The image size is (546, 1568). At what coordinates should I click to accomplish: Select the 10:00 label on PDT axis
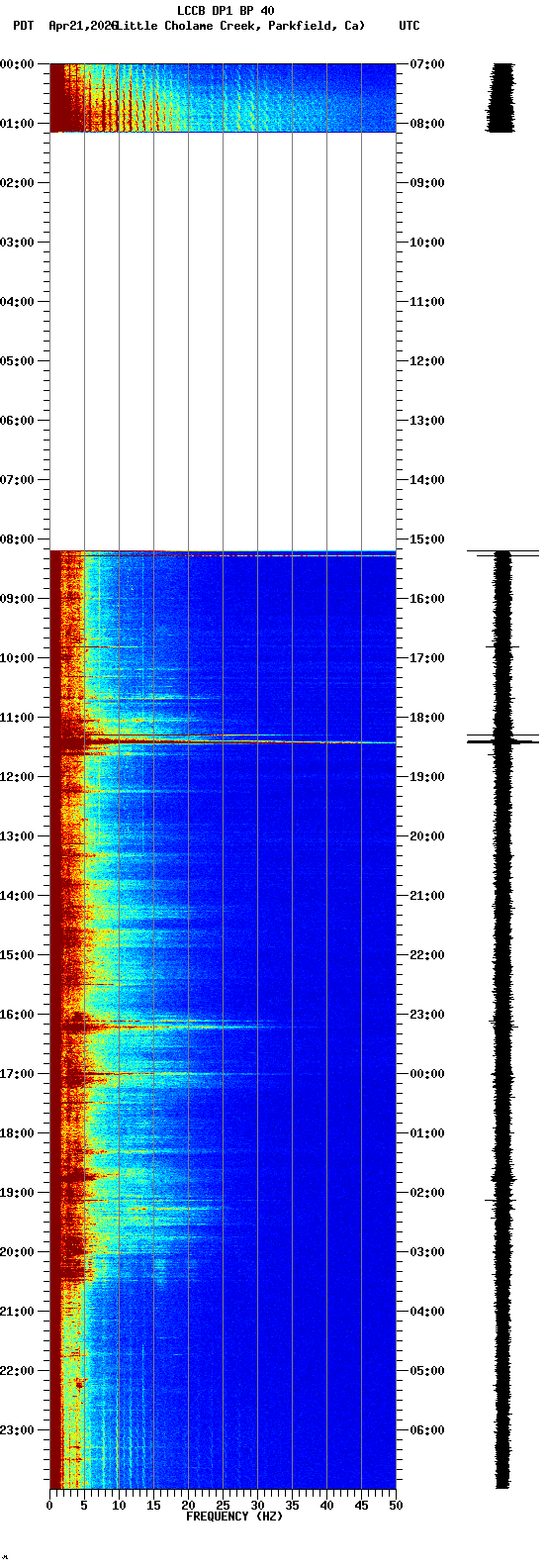[18, 658]
